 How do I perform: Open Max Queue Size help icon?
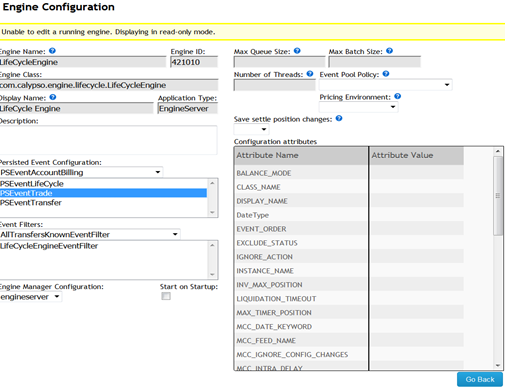click(297, 51)
